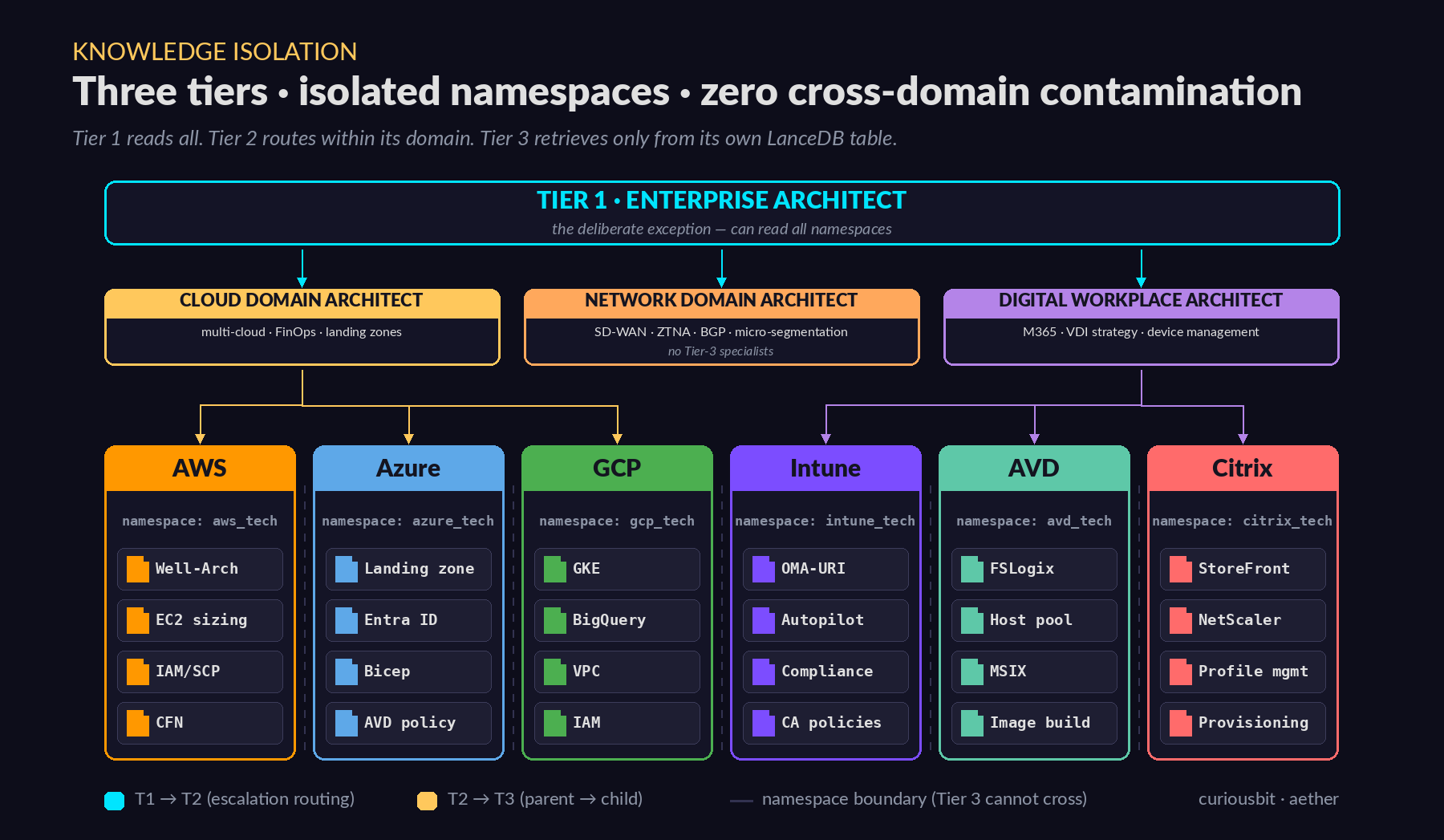Select the AVD header
Screen dimensions: 1444x840
(x=1034, y=468)
